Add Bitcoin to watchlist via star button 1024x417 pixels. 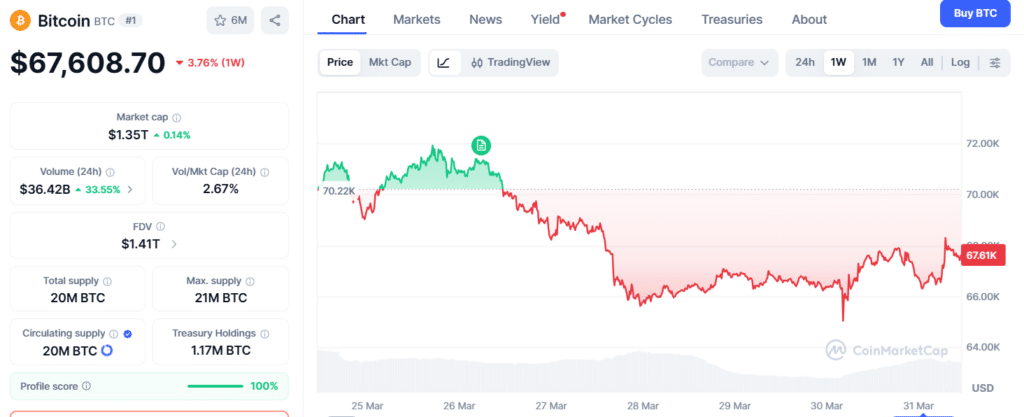coord(230,20)
